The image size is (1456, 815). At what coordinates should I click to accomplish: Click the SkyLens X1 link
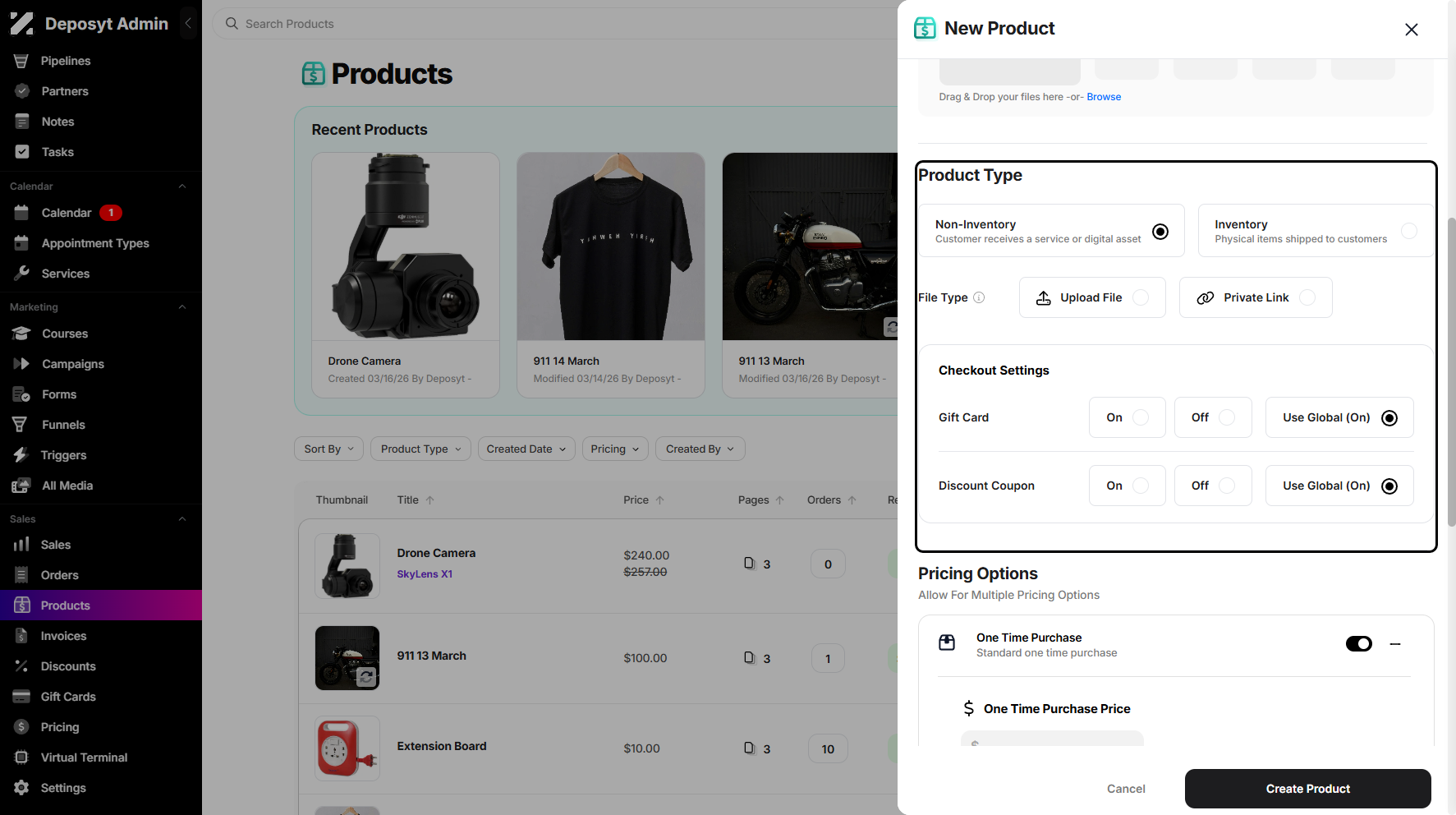coord(425,574)
